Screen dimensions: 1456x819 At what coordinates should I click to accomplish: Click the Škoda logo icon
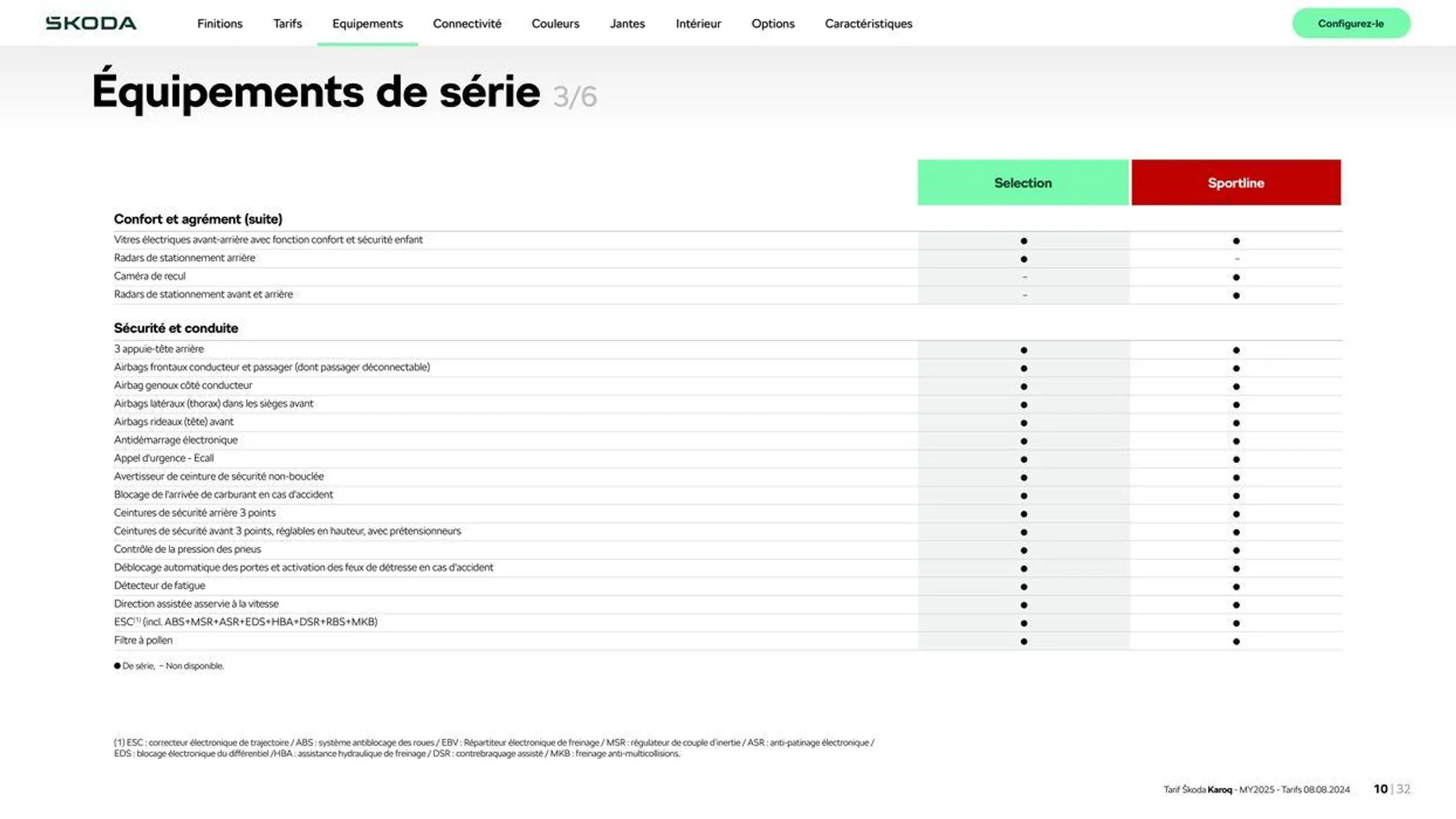91,23
